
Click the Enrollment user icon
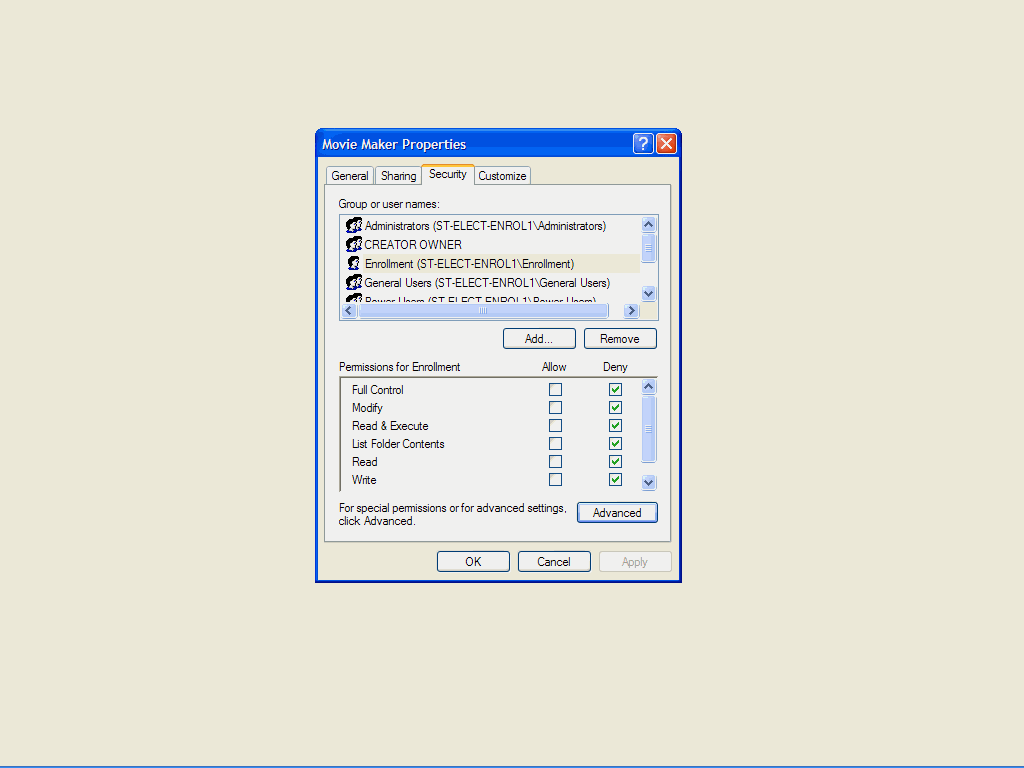point(353,263)
